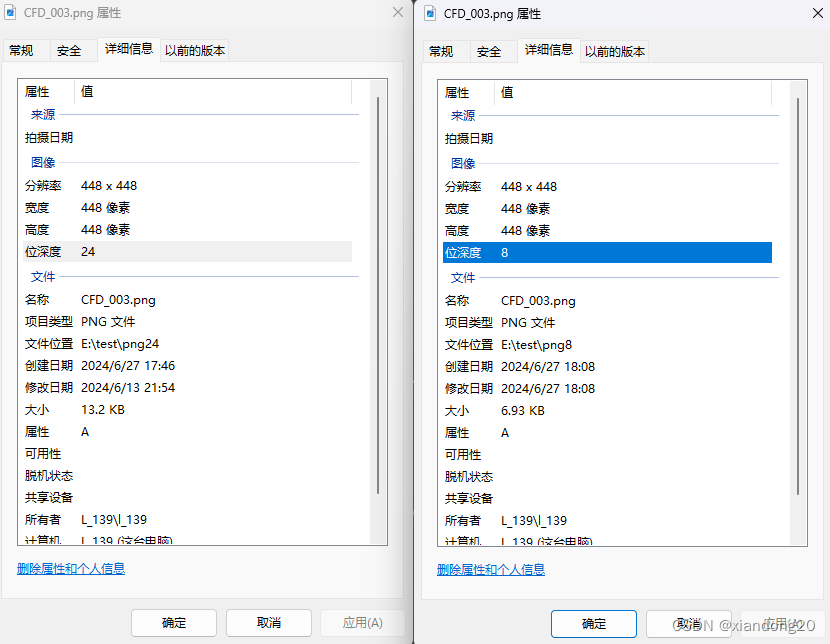Image resolution: width=830 pixels, height=644 pixels.
Task: Open 以前的版本 tab in right window
Action: (x=615, y=52)
